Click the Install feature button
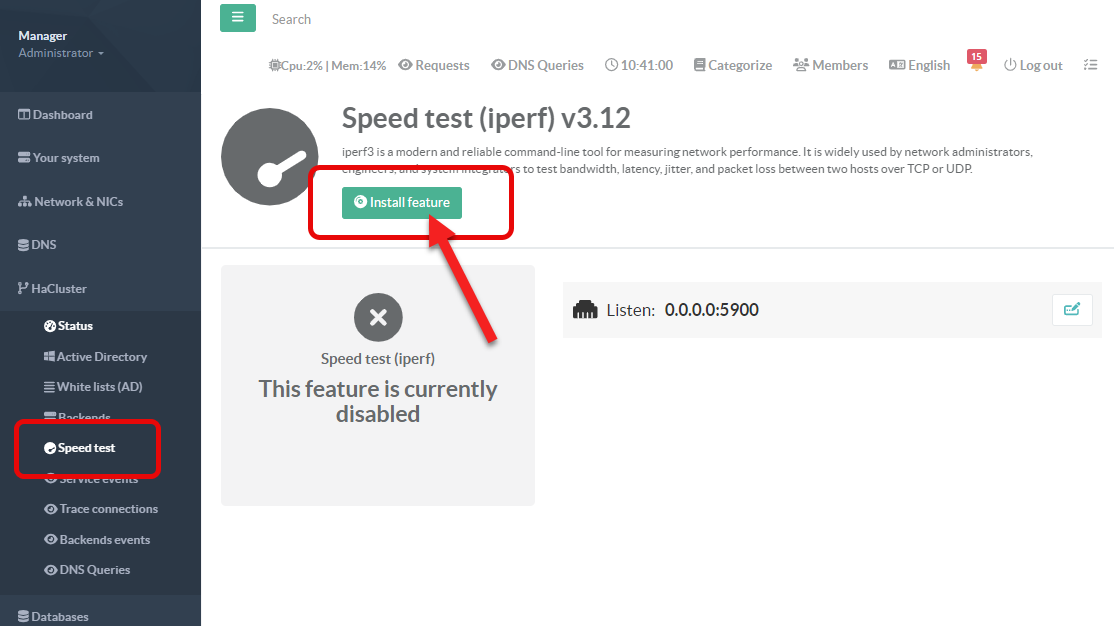Screen dimensions: 1114x626 tap(402, 202)
